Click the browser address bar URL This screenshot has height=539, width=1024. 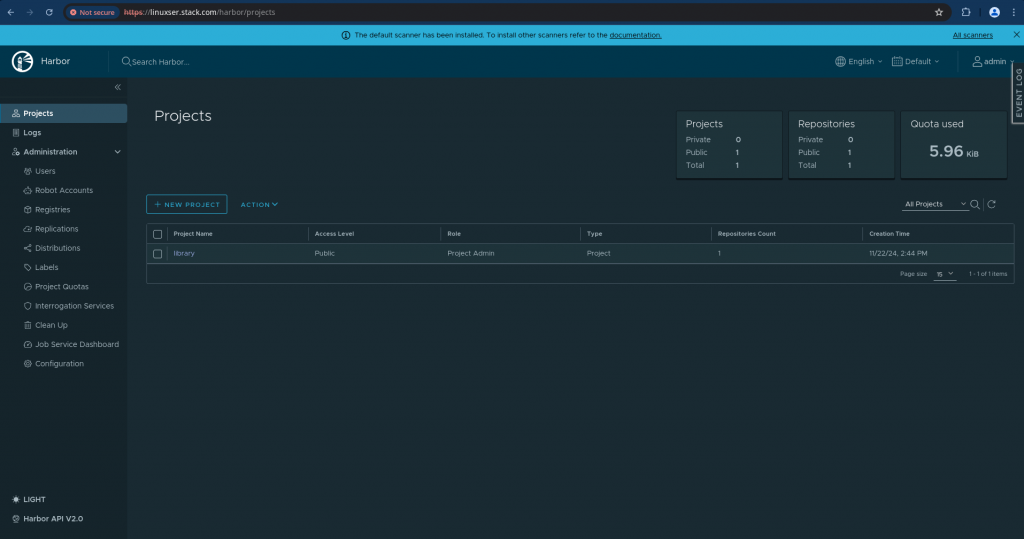point(199,12)
